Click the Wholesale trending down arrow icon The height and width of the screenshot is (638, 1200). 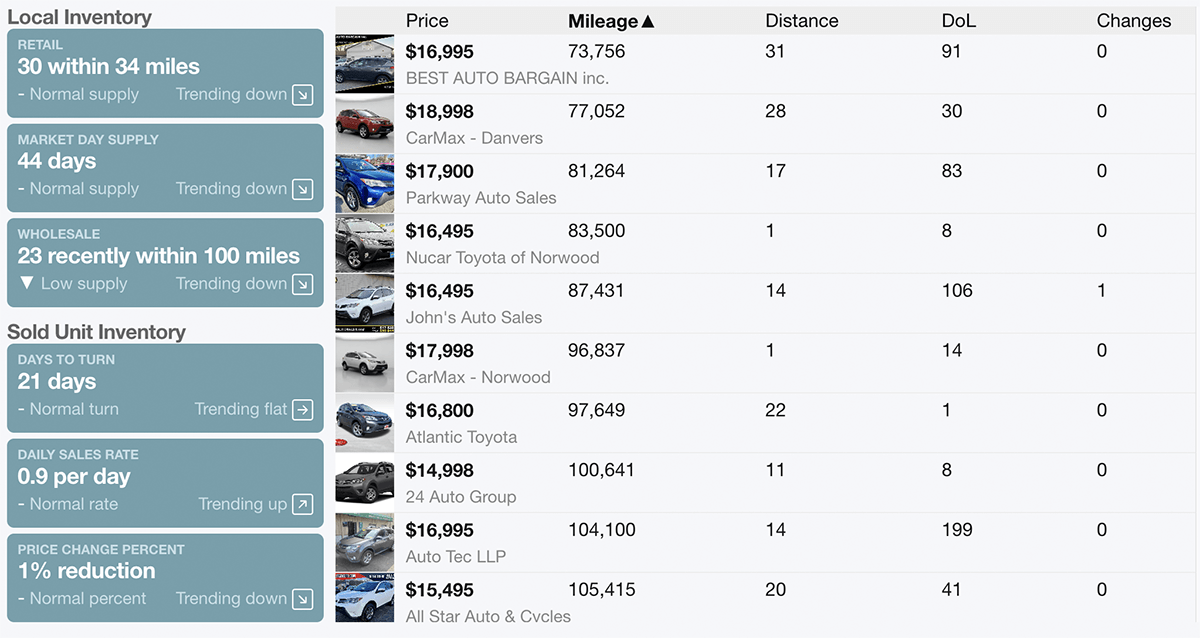[x=302, y=284]
